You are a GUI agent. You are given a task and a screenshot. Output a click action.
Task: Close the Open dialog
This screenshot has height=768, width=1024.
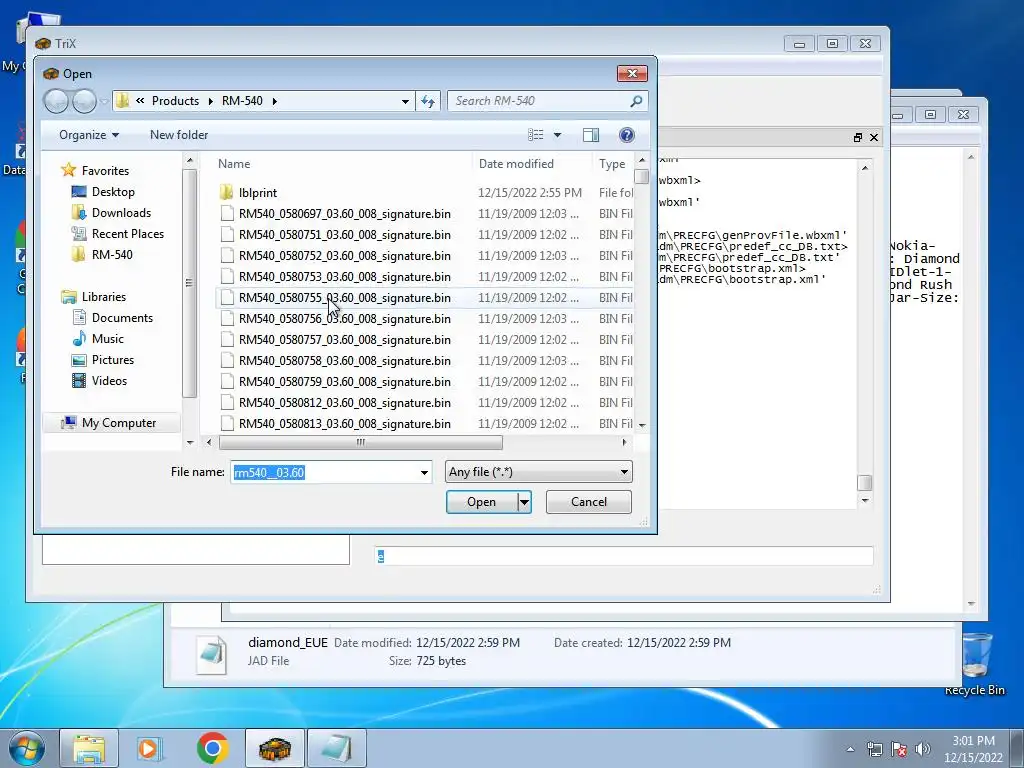pos(632,73)
